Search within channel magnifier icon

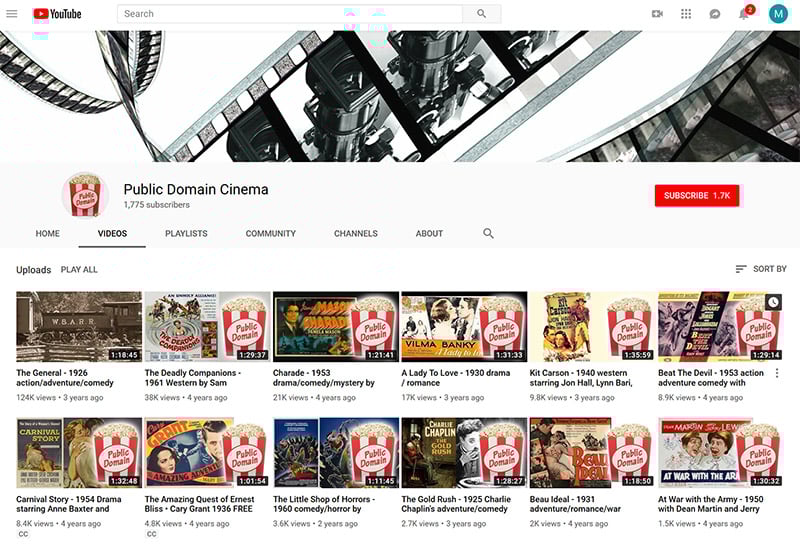(x=488, y=233)
